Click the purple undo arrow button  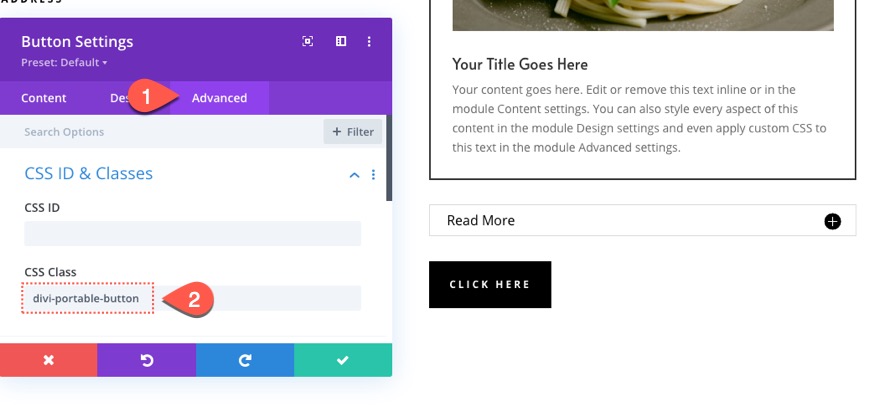(147, 360)
